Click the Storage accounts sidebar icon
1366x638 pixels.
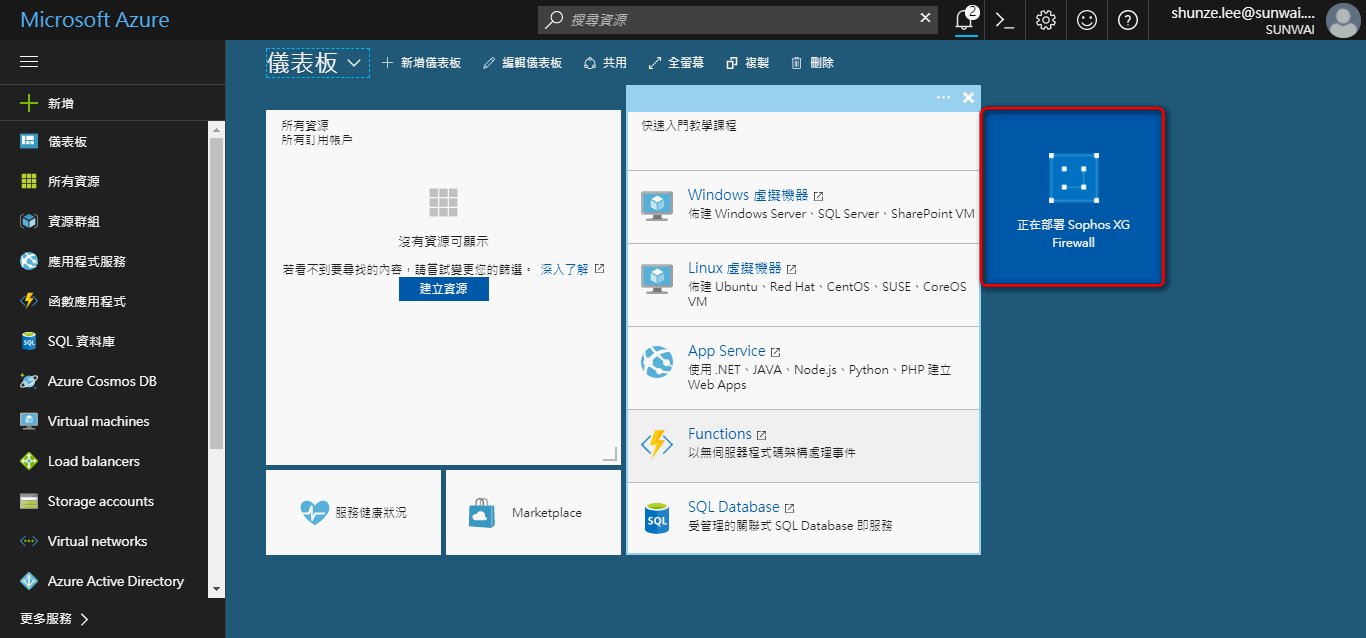tap(29, 502)
